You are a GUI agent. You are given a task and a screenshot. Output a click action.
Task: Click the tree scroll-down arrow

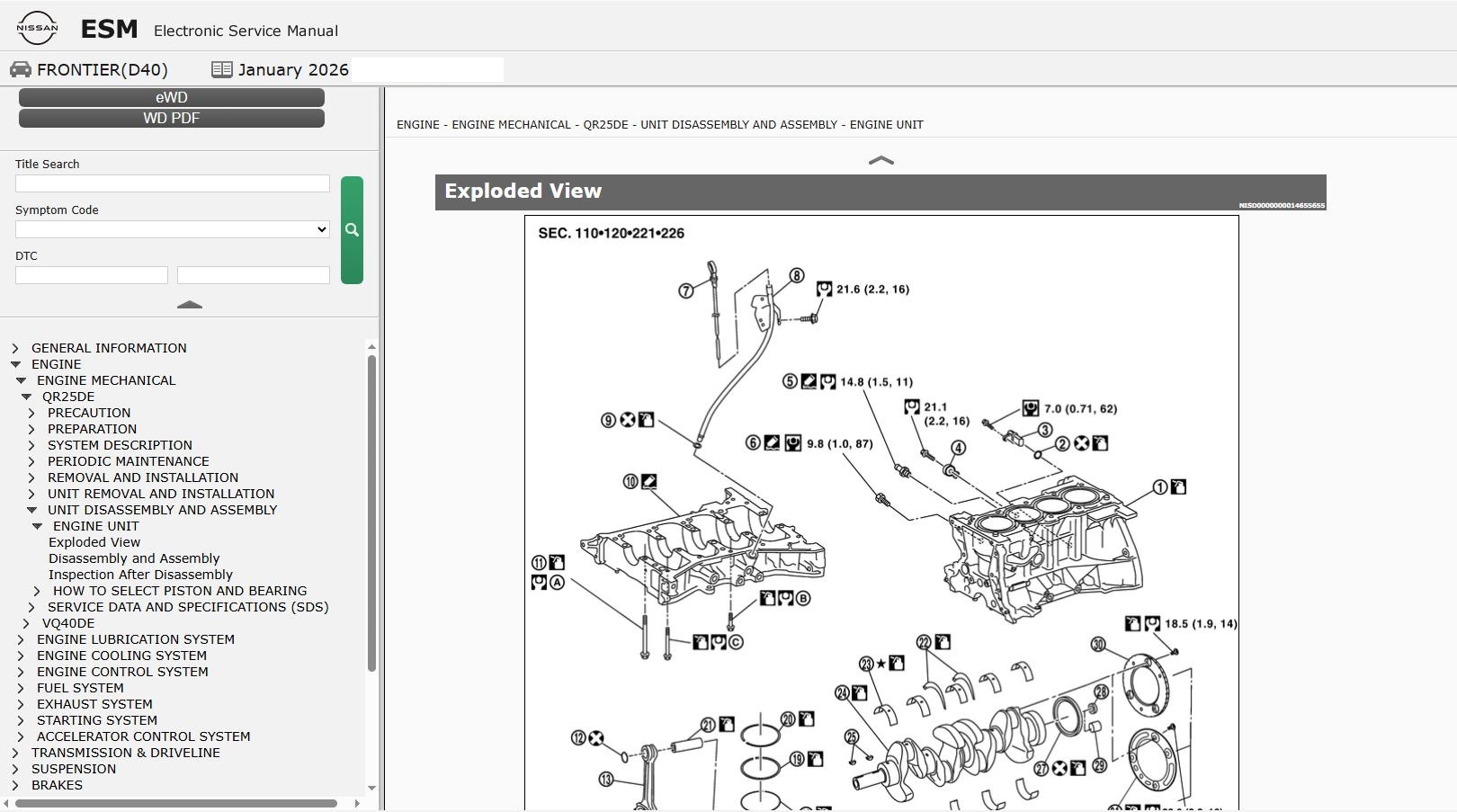(x=371, y=789)
